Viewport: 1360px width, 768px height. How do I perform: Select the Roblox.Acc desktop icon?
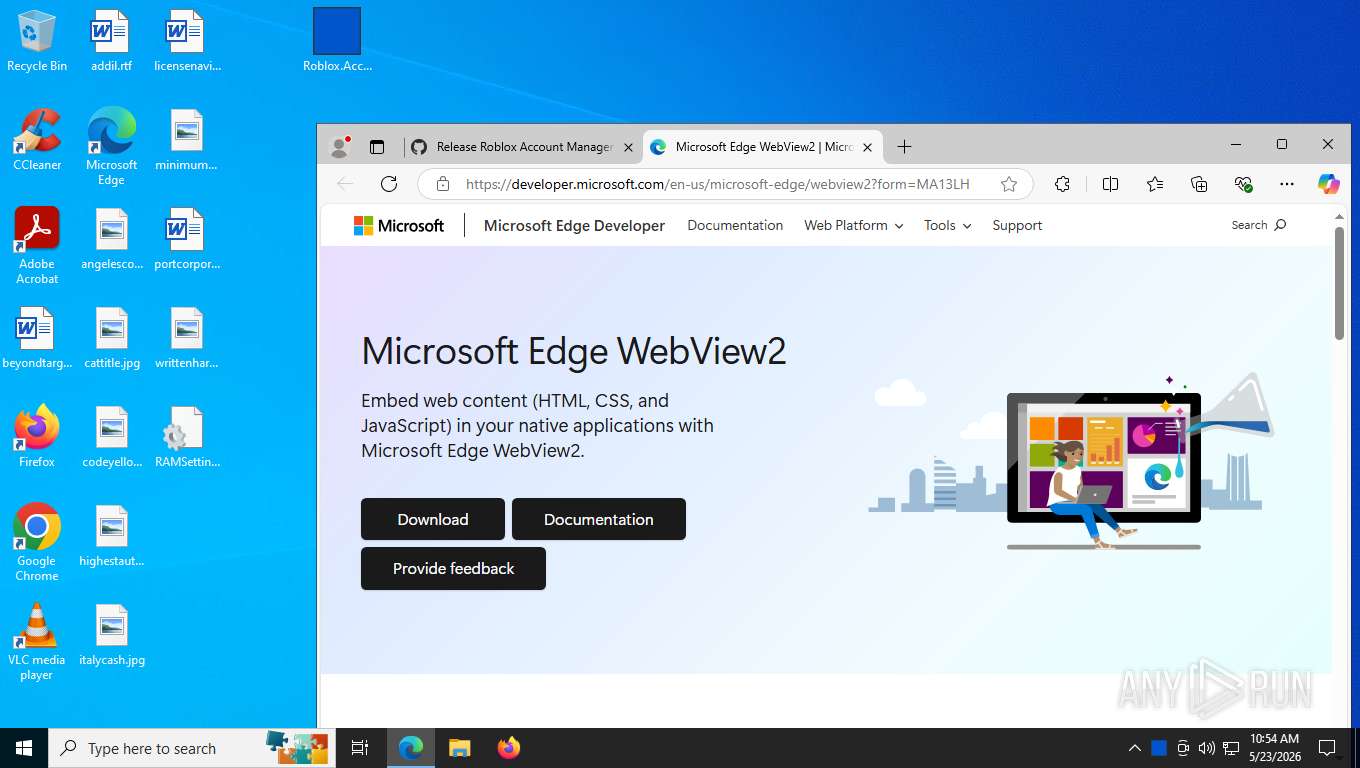[337, 41]
